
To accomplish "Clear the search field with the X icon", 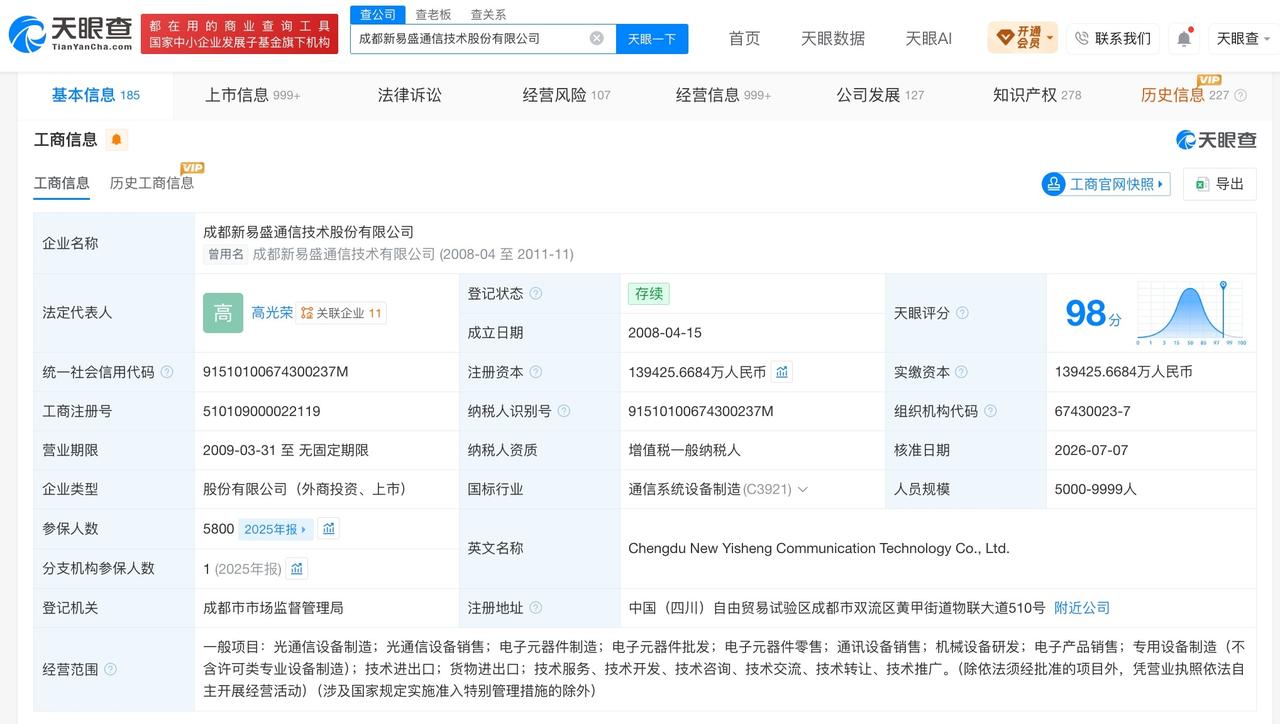I will click(x=596, y=38).
